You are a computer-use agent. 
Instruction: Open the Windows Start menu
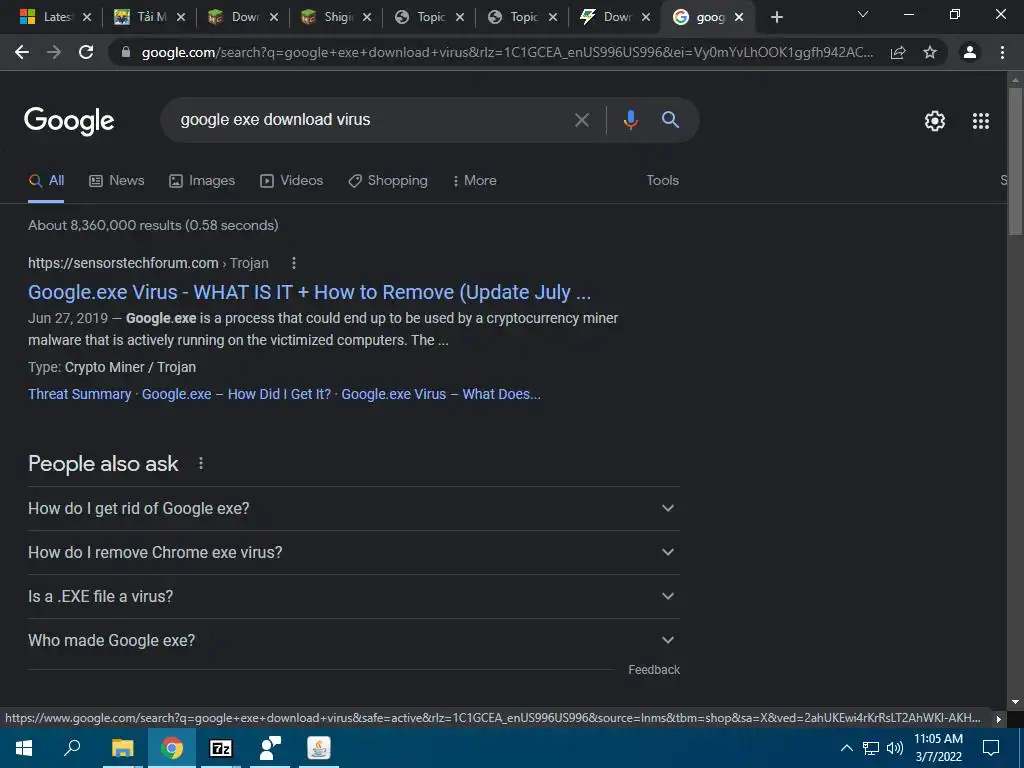(x=24, y=748)
